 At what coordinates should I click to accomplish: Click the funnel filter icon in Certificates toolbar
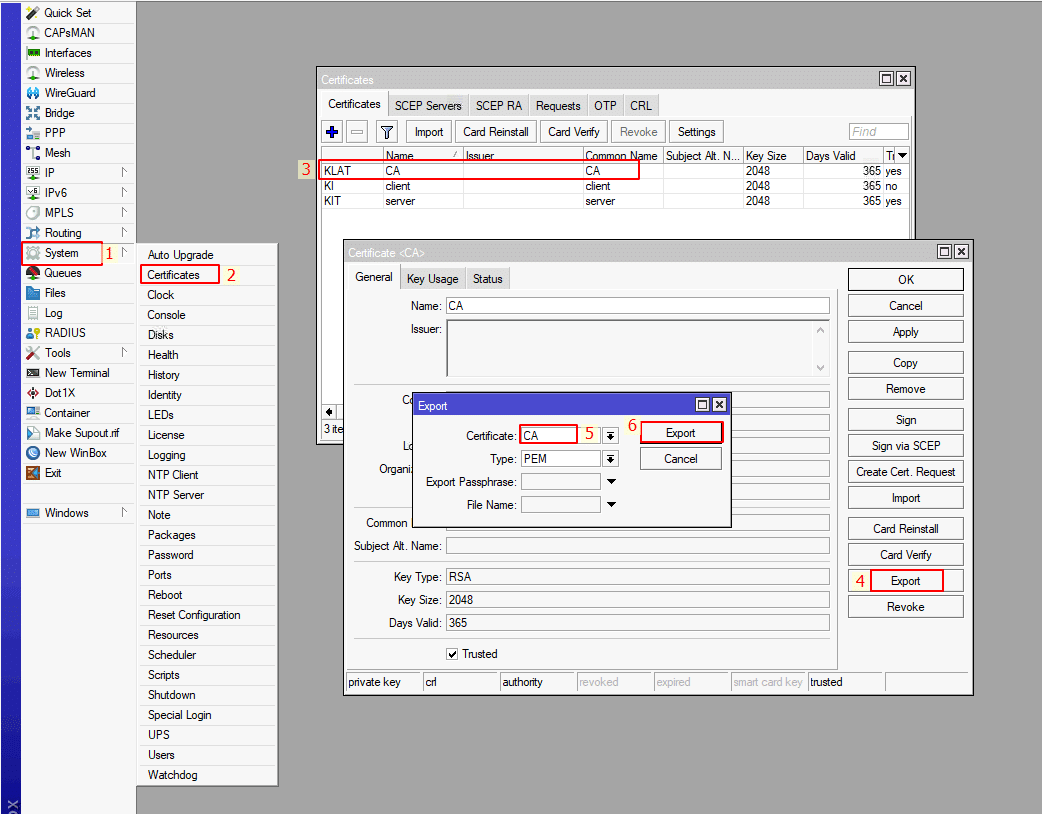point(387,132)
